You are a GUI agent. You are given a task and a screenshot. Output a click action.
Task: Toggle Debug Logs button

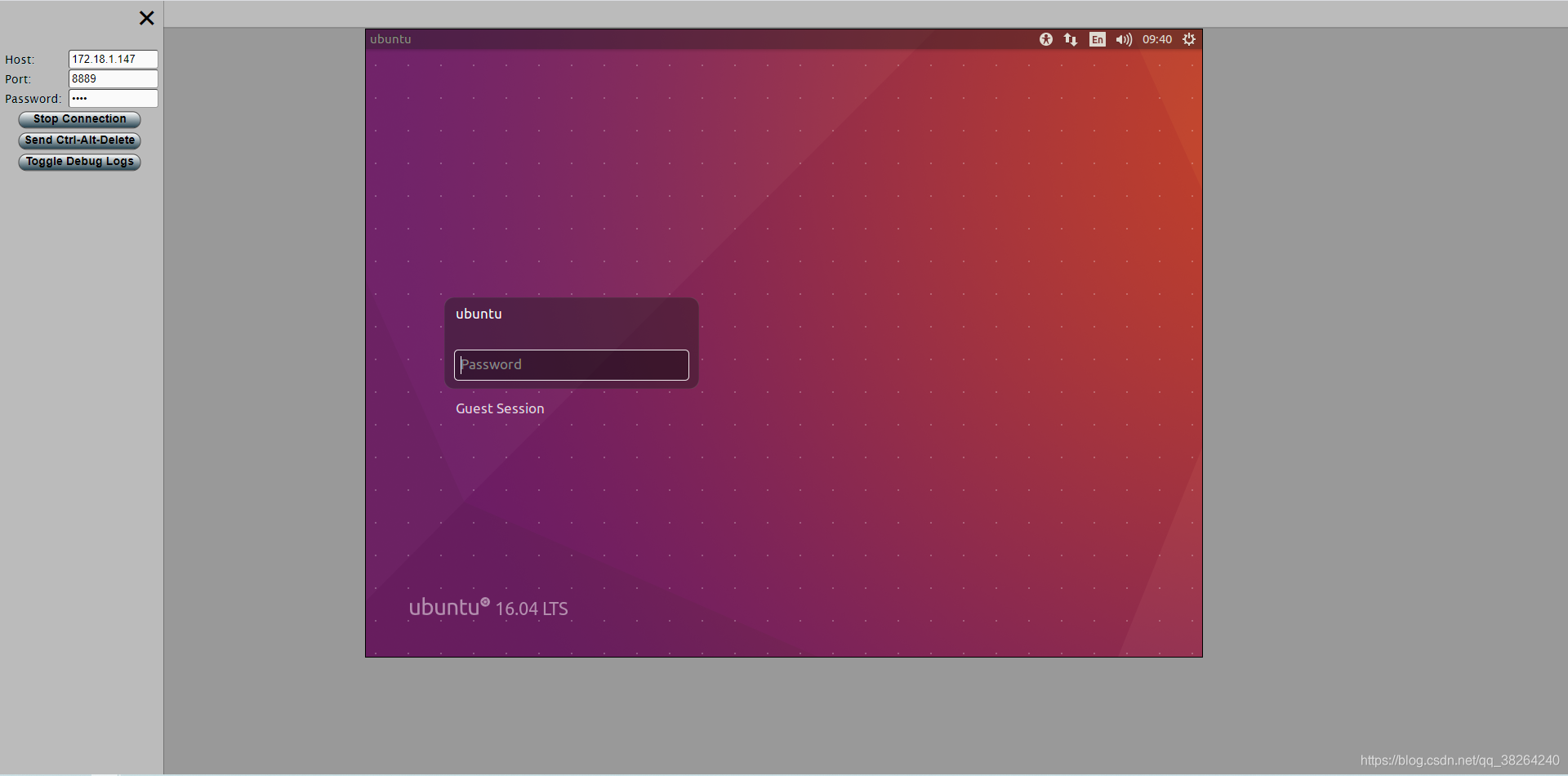click(x=79, y=162)
